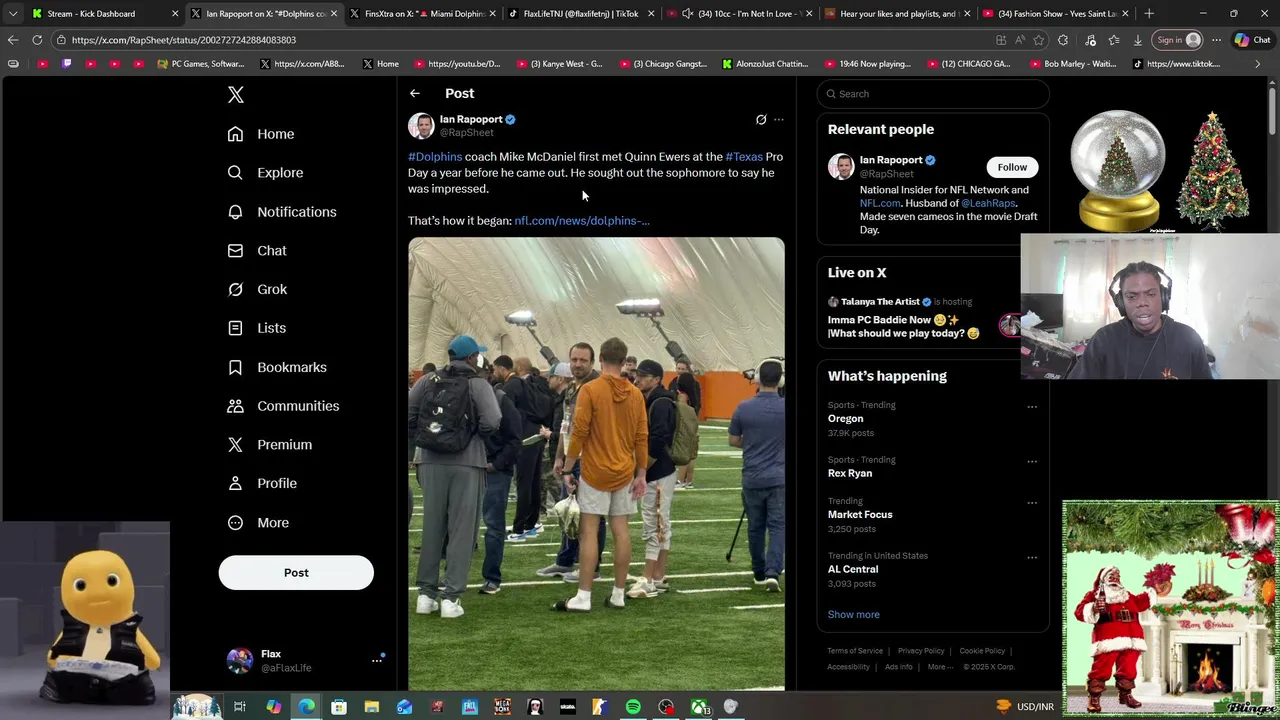The height and width of the screenshot is (720, 1280).
Task: Open the Market Focus trending topic
Action: [860, 515]
